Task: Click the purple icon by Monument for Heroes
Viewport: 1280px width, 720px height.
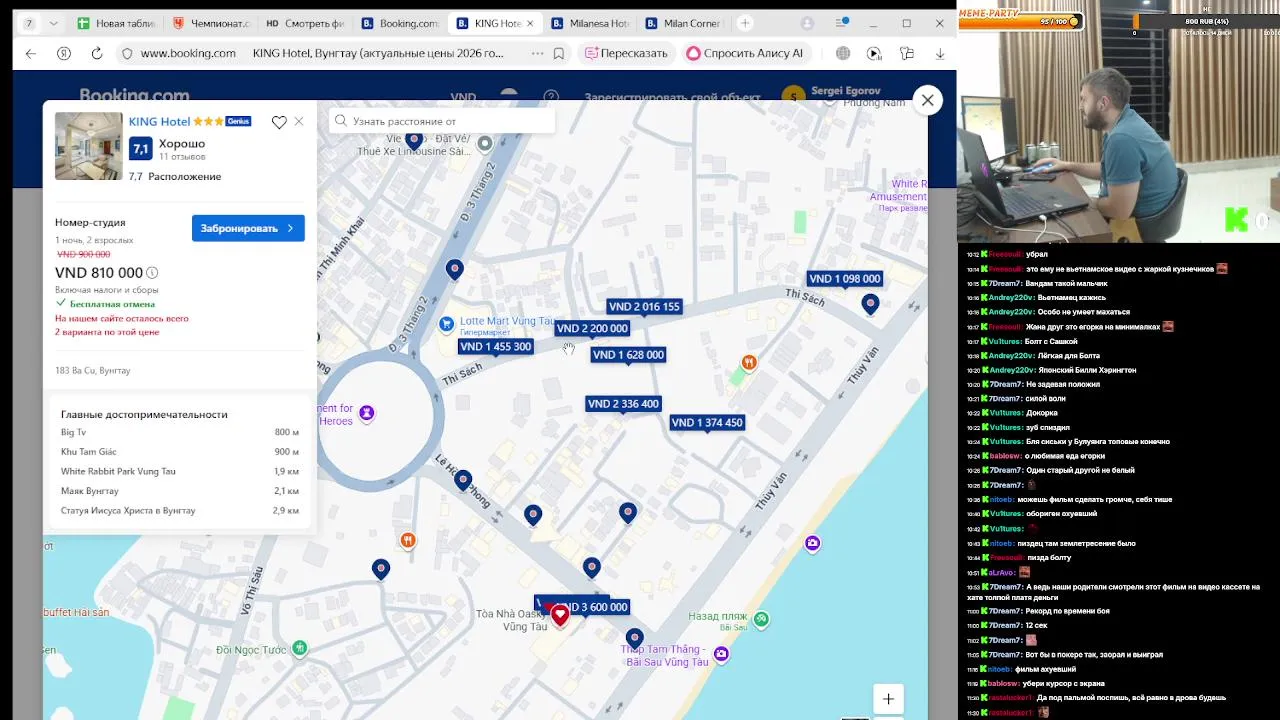Action: tap(367, 412)
